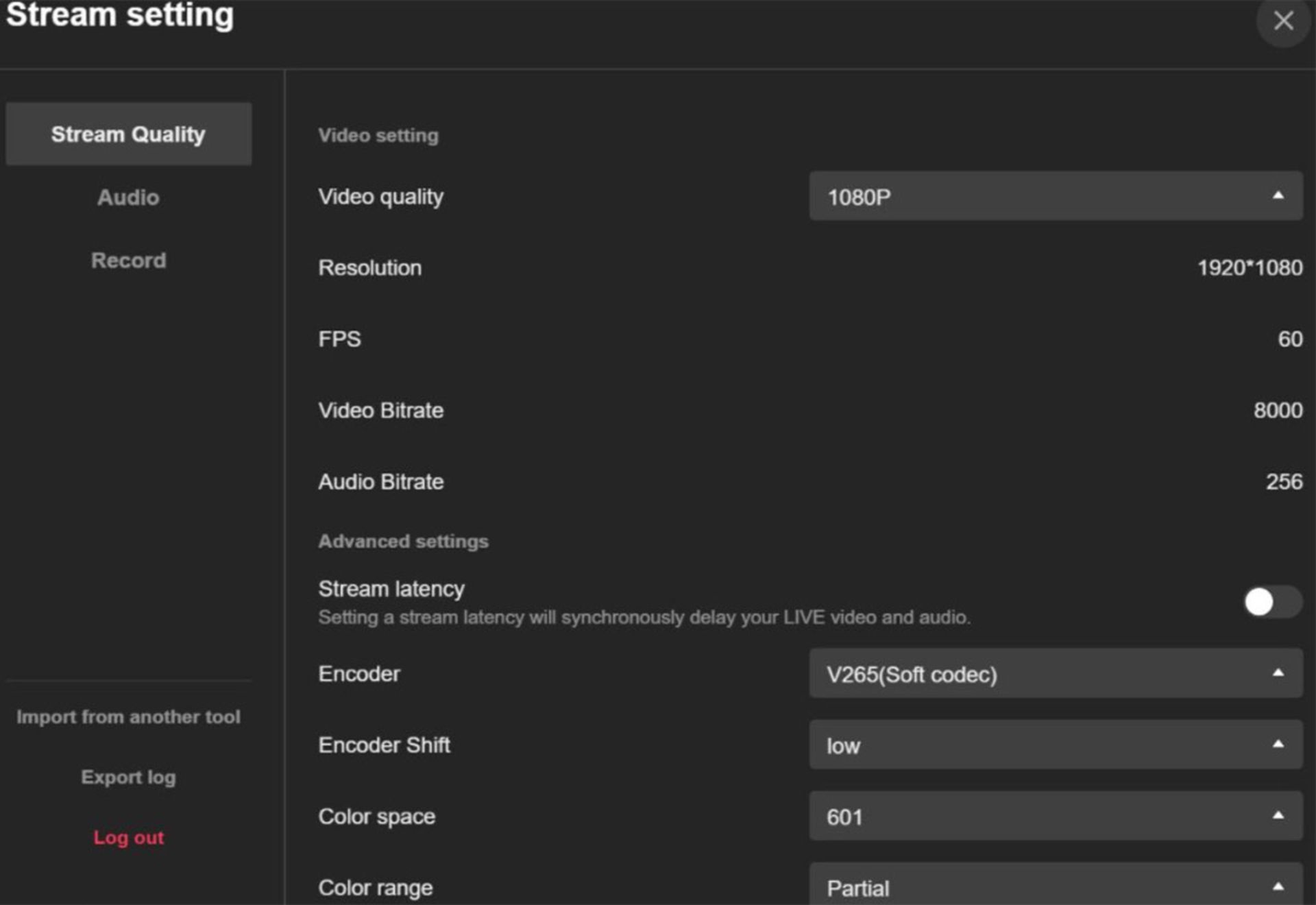Go to the Record tab
Viewport: 1316px width, 905px height.
(x=128, y=261)
